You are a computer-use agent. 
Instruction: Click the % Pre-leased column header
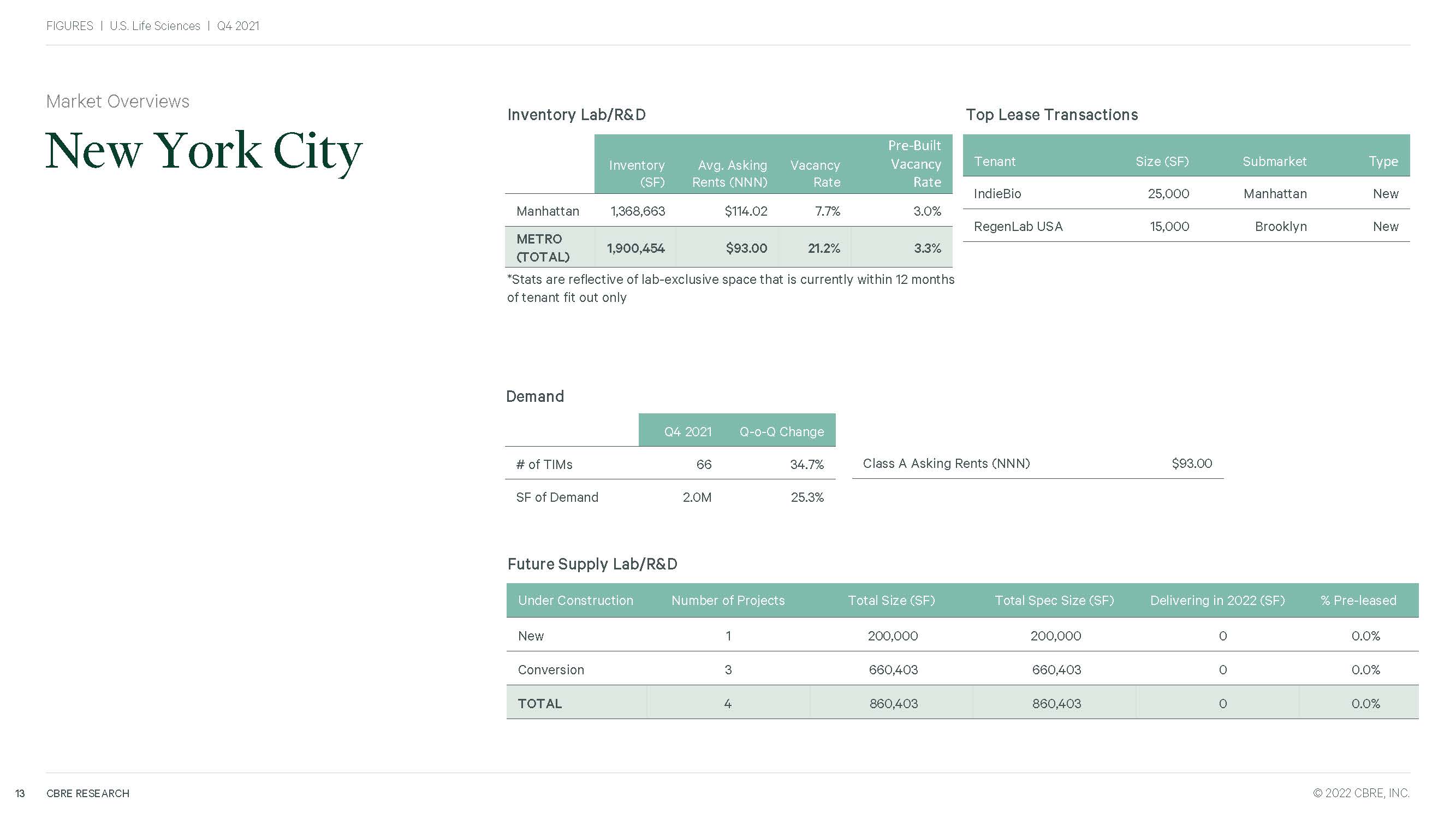(x=1358, y=600)
